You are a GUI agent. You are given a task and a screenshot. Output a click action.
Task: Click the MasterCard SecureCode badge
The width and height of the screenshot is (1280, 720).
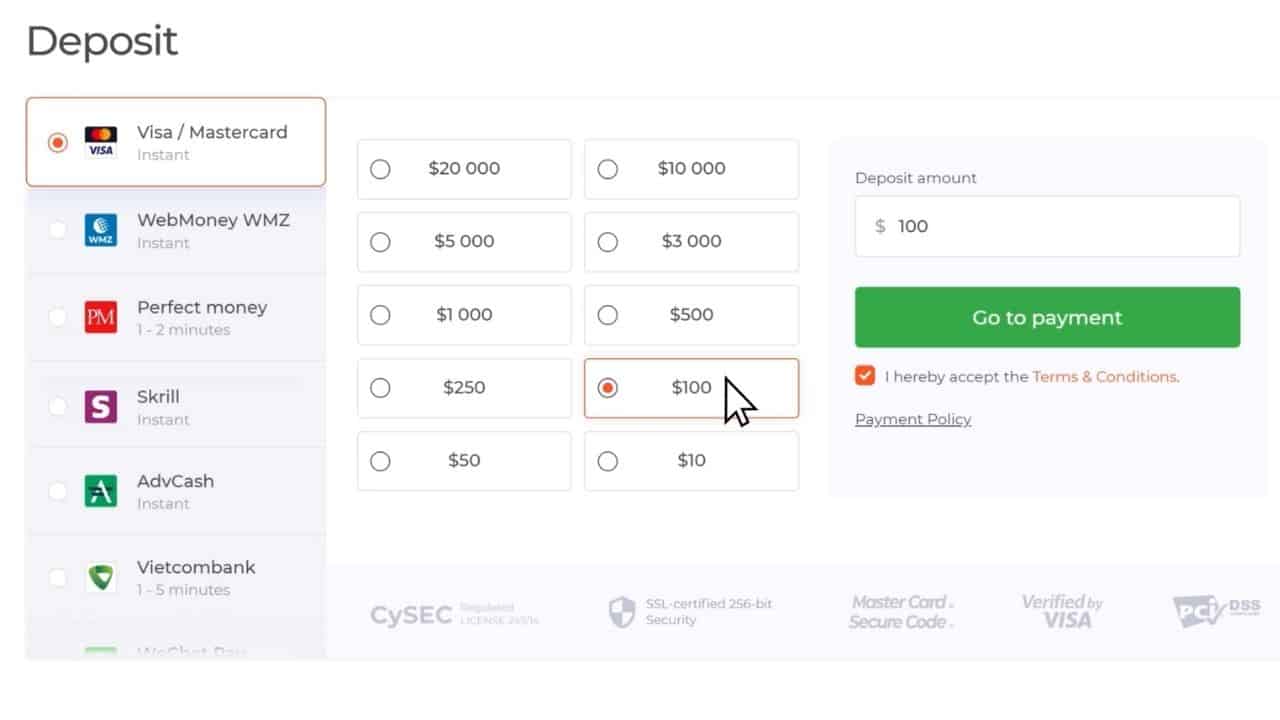(901, 610)
